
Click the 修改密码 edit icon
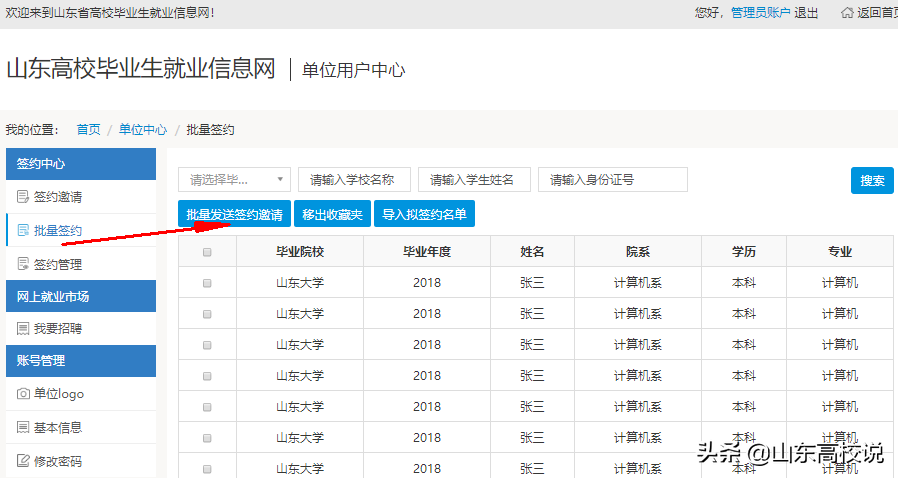23,461
